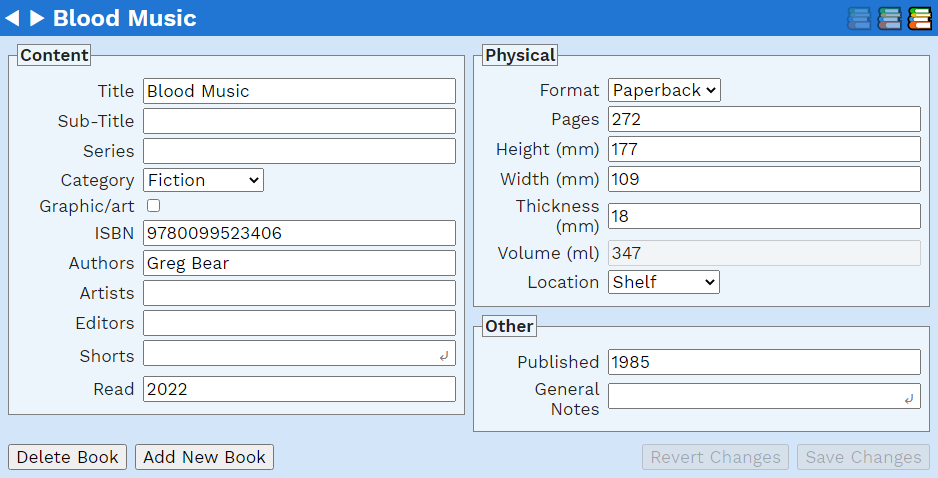Click the resize grip in General Notes
The height and width of the screenshot is (478, 938).
pos(908,399)
